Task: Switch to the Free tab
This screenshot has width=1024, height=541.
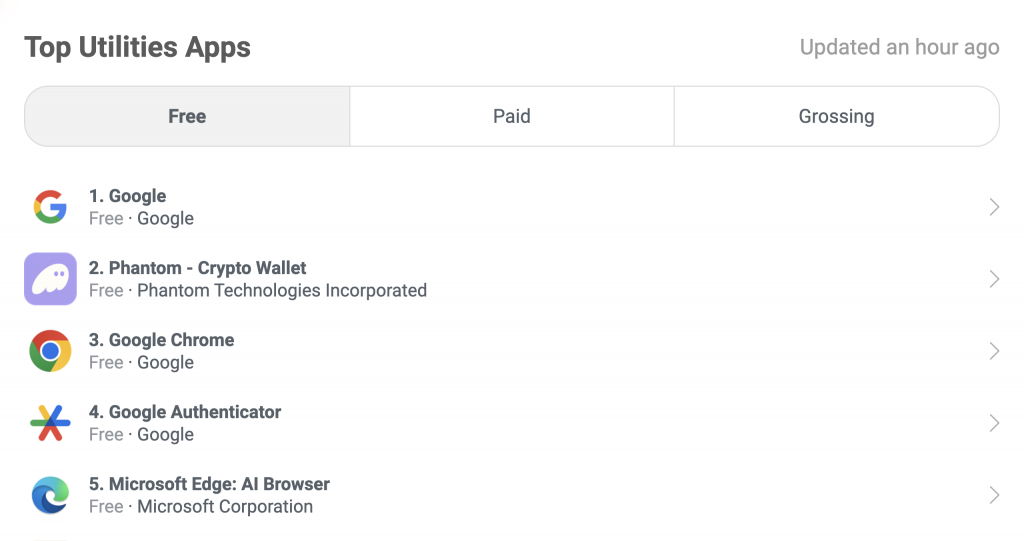Action: click(x=187, y=116)
